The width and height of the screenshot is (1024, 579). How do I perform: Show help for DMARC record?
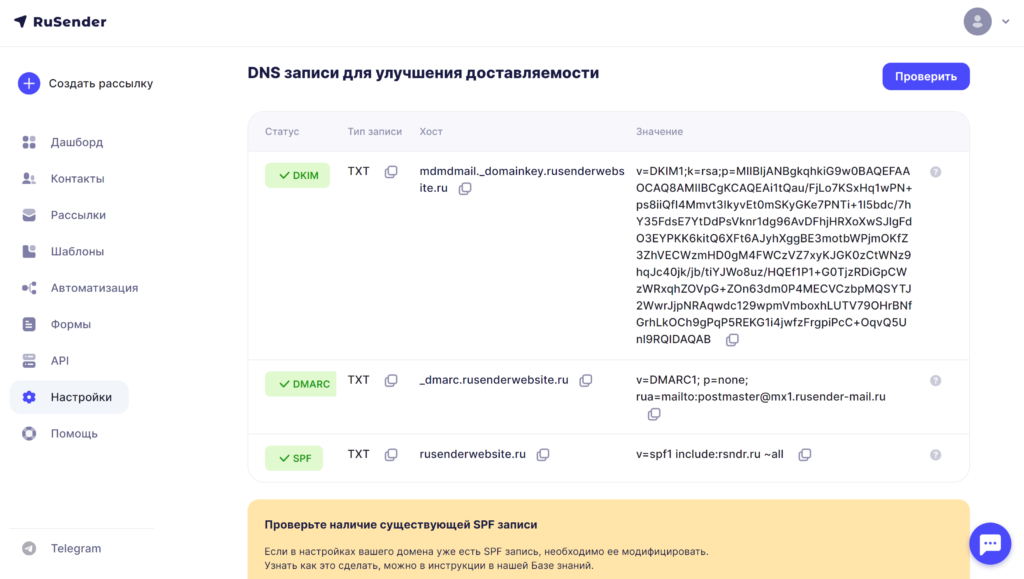tap(936, 381)
